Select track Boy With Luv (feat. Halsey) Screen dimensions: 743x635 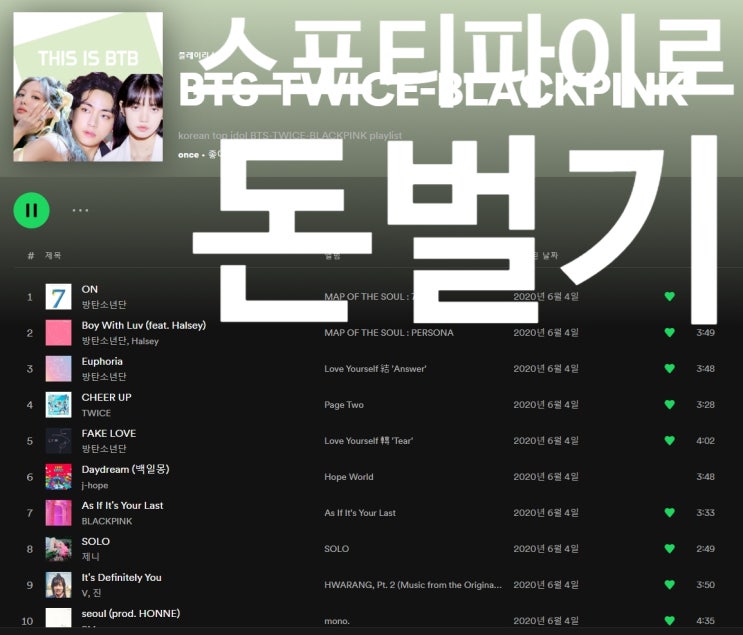144,326
